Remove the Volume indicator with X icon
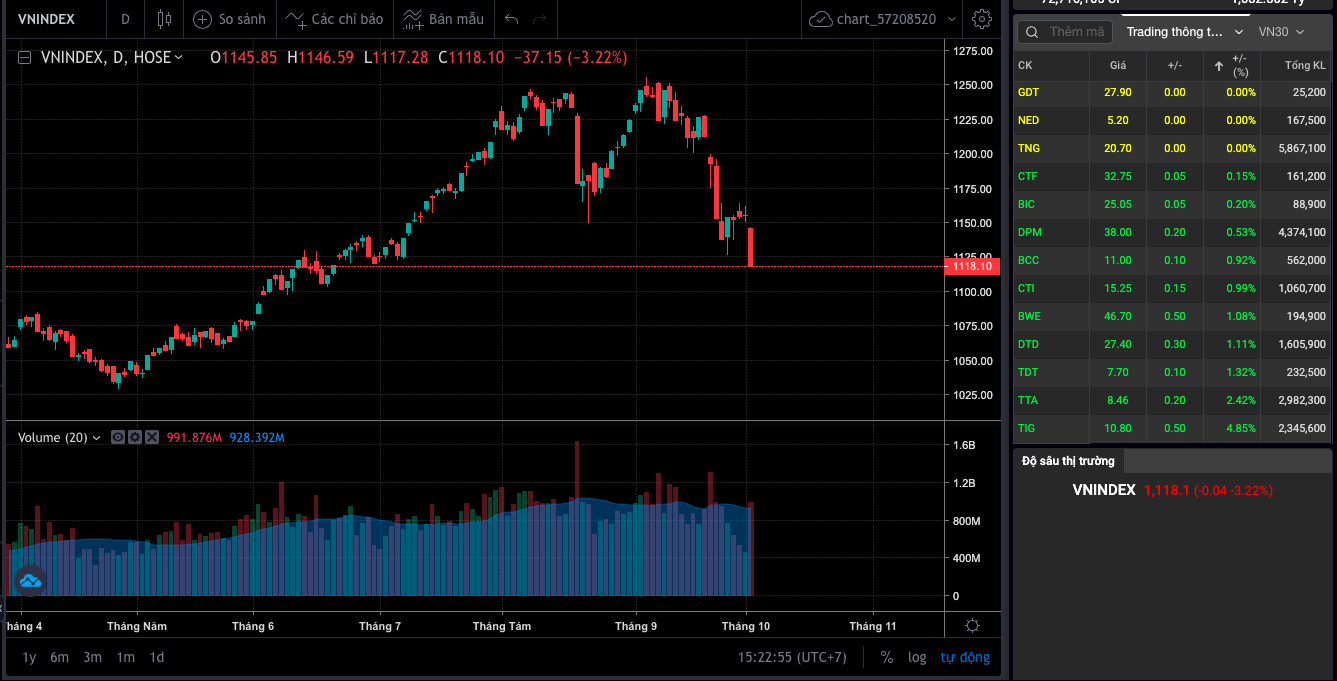Screen dimensions: 1337x681 (x=152, y=437)
